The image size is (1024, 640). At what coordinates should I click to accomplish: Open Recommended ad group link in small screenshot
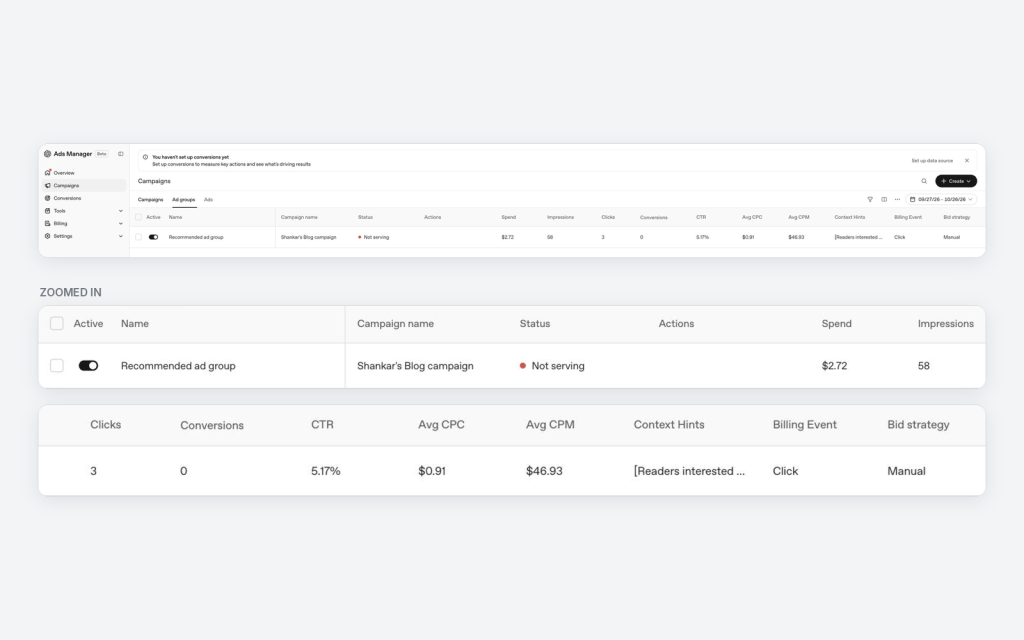point(196,237)
